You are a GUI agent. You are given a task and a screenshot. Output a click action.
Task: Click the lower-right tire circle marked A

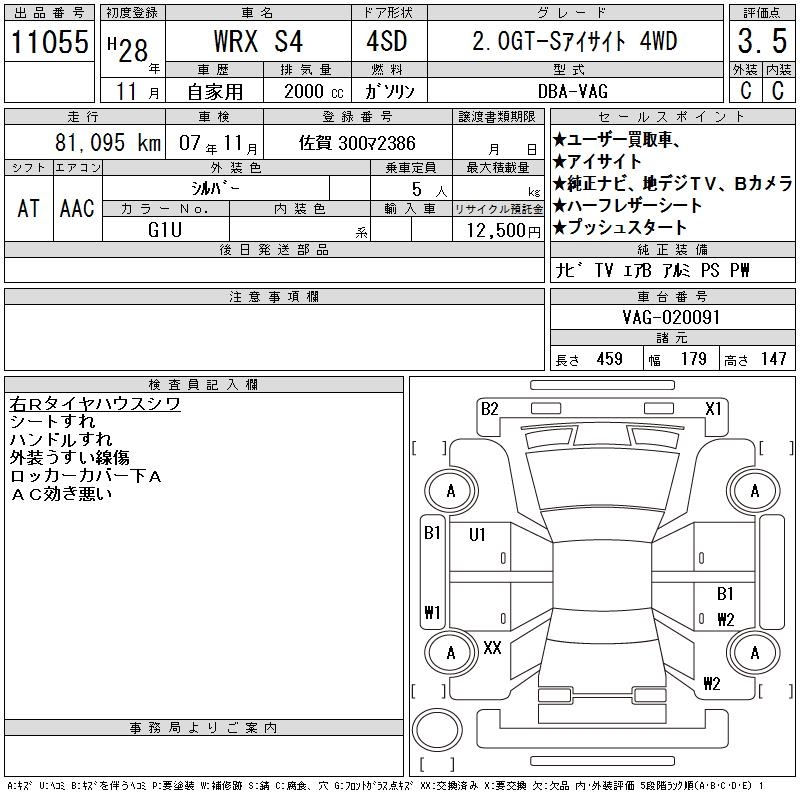754,652
